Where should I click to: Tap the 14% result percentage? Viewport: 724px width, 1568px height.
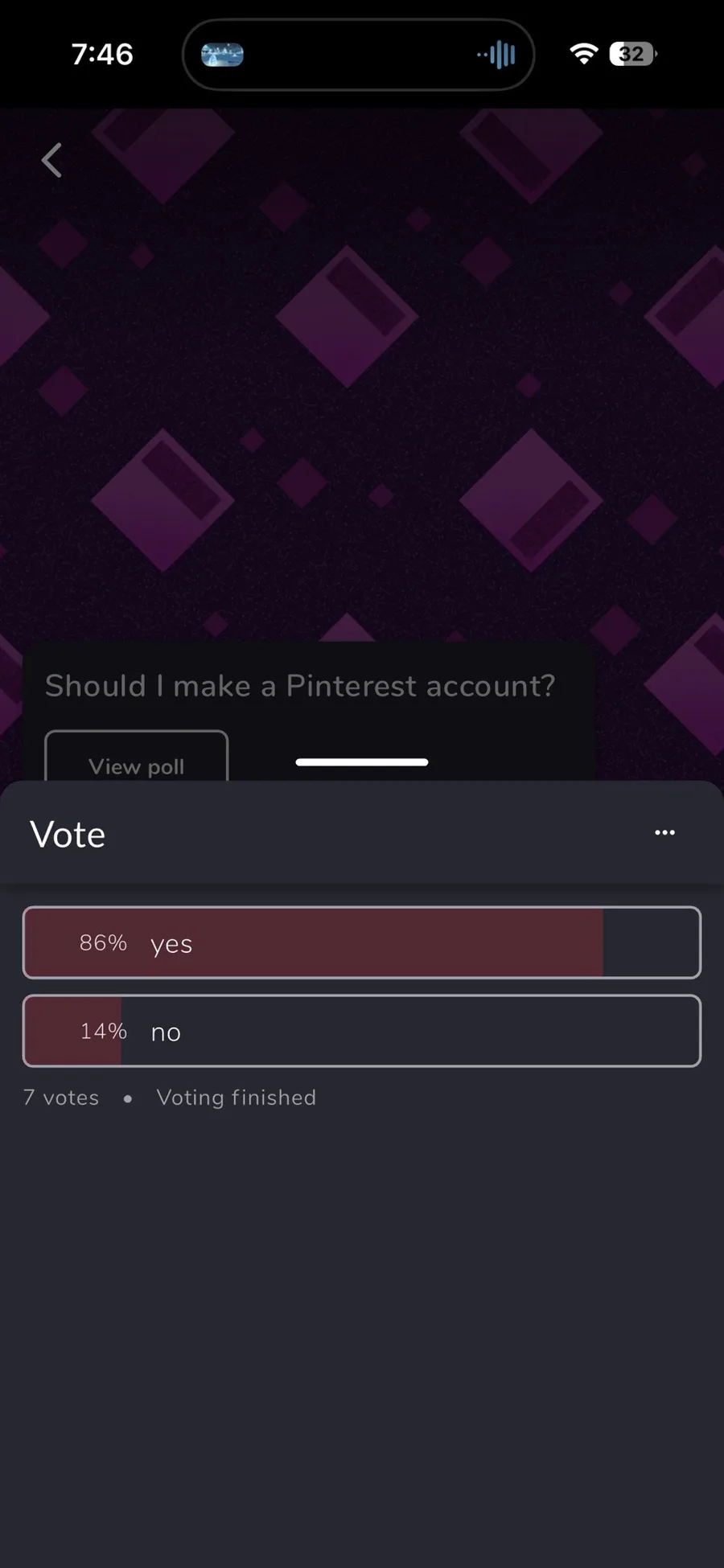[103, 1031]
